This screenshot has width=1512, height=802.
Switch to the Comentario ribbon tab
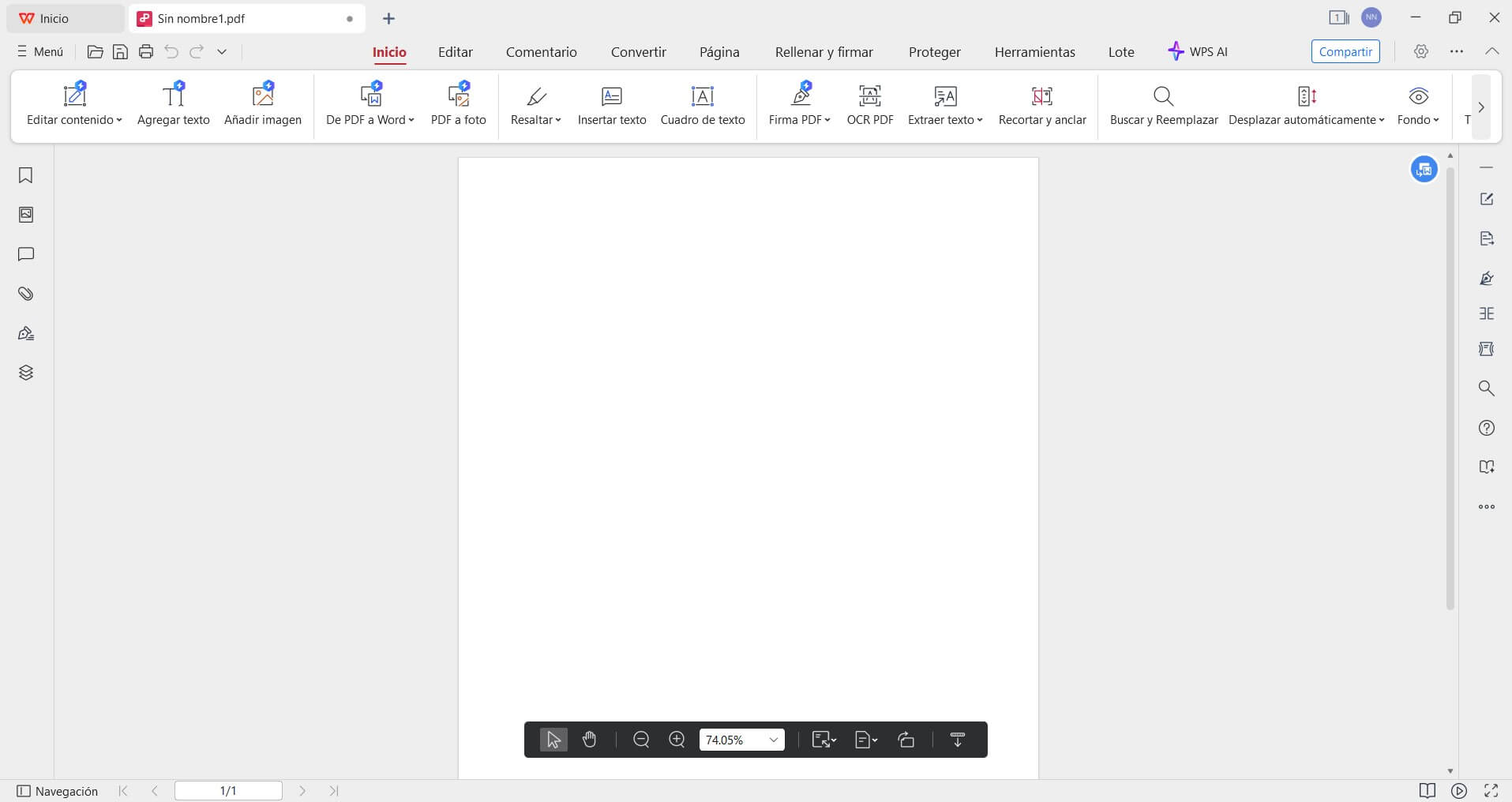click(541, 51)
